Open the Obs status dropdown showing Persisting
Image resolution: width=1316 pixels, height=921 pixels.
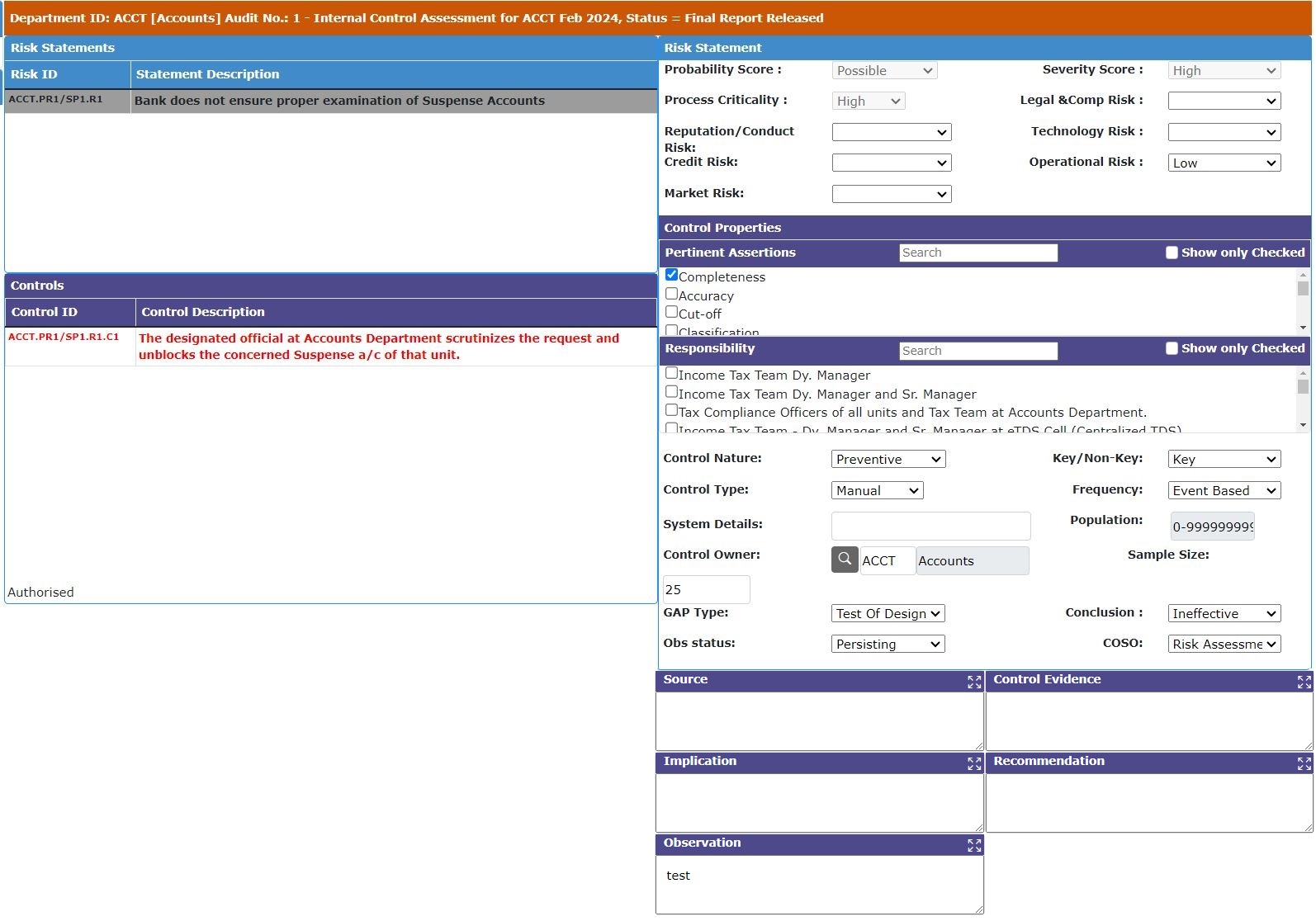click(888, 644)
